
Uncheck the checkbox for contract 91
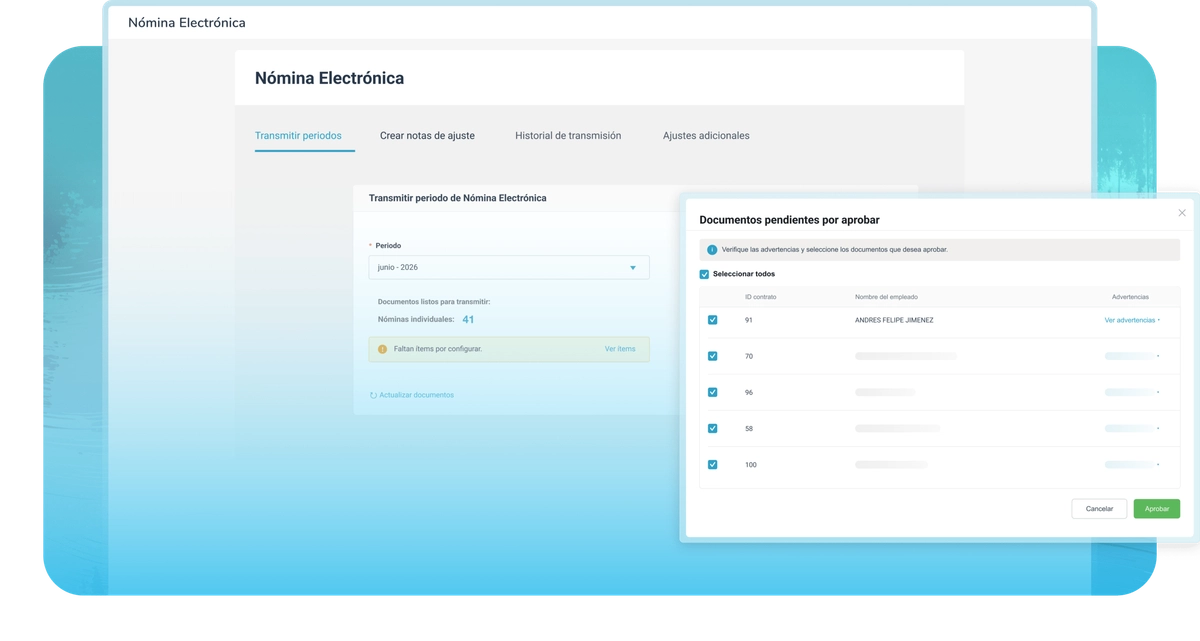point(713,320)
